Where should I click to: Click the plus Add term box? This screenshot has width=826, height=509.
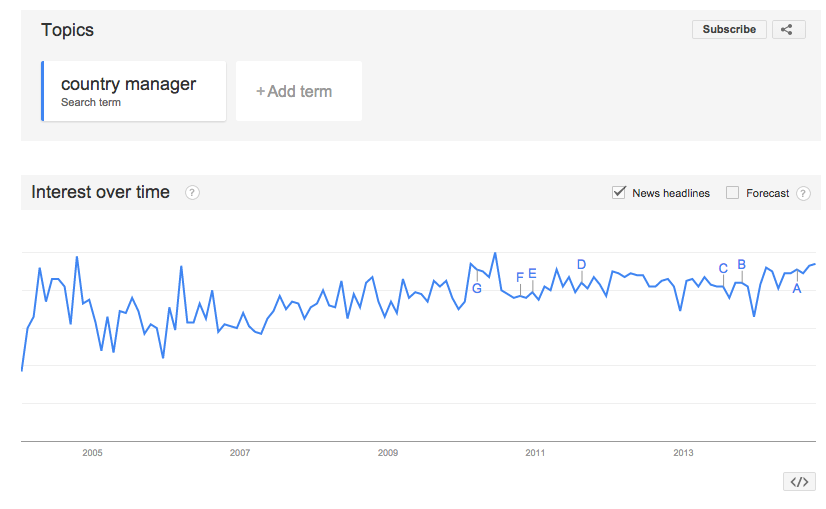pyautogui.click(x=299, y=91)
